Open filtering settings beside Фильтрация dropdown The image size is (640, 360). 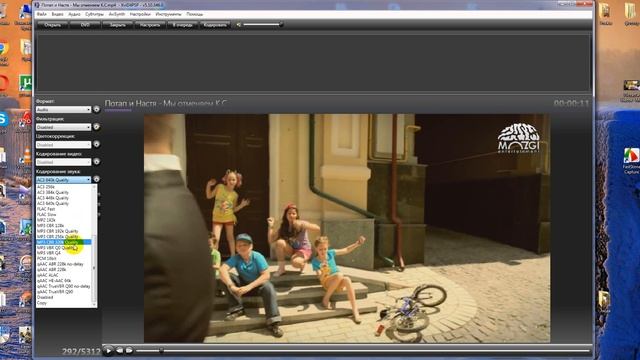(96, 127)
